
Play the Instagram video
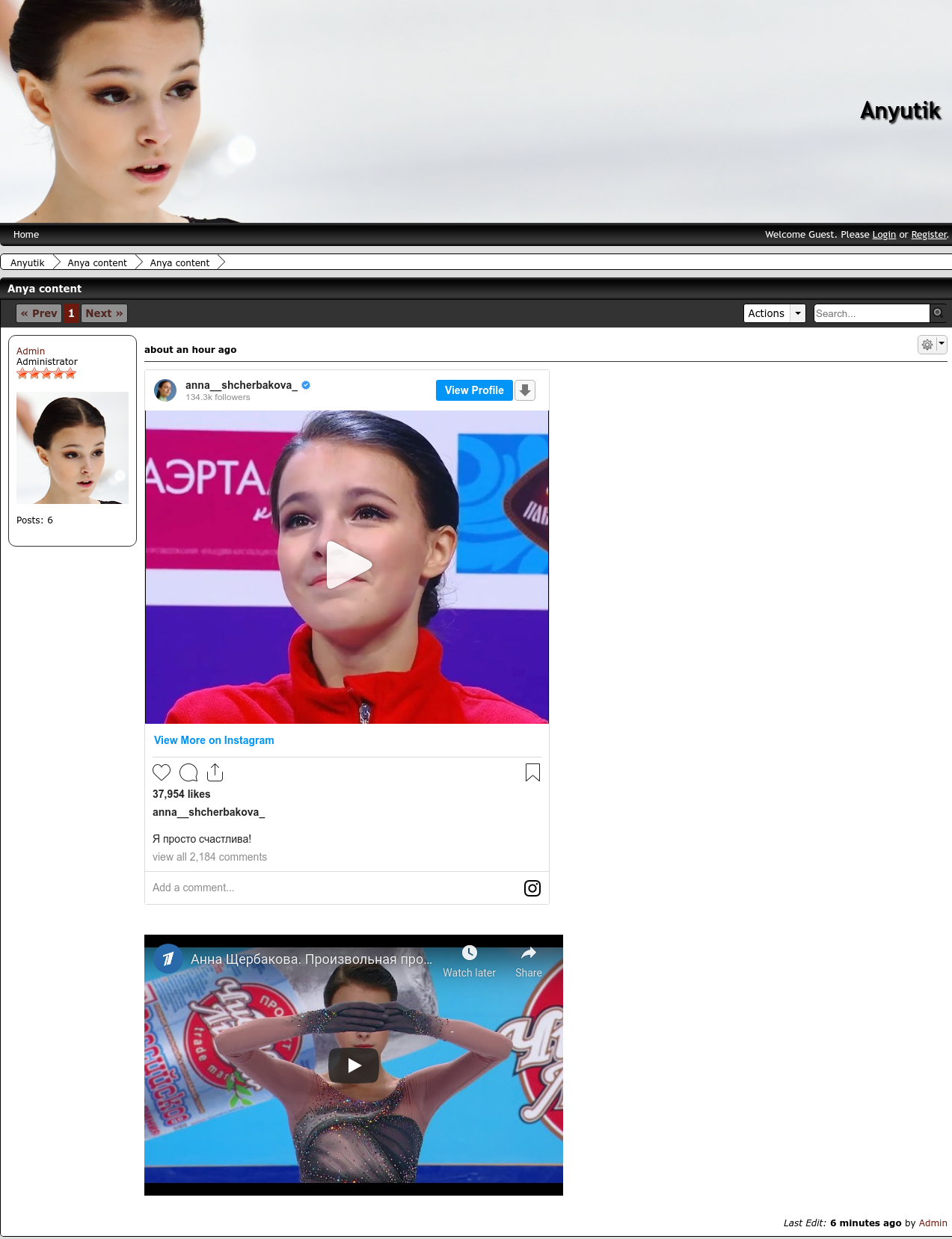[348, 565]
